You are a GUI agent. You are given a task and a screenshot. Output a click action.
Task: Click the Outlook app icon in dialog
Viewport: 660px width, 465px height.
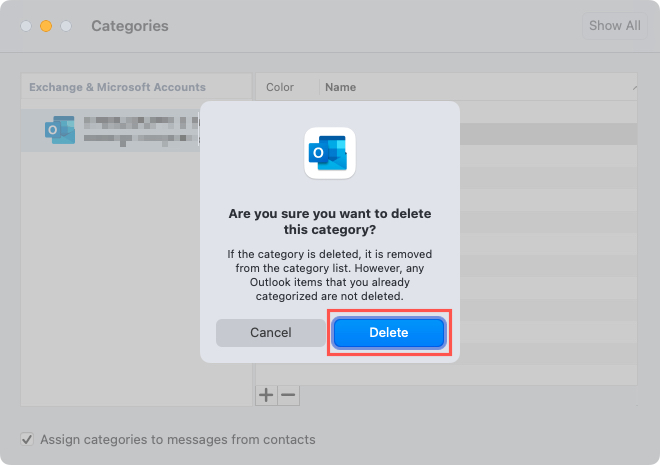330,153
